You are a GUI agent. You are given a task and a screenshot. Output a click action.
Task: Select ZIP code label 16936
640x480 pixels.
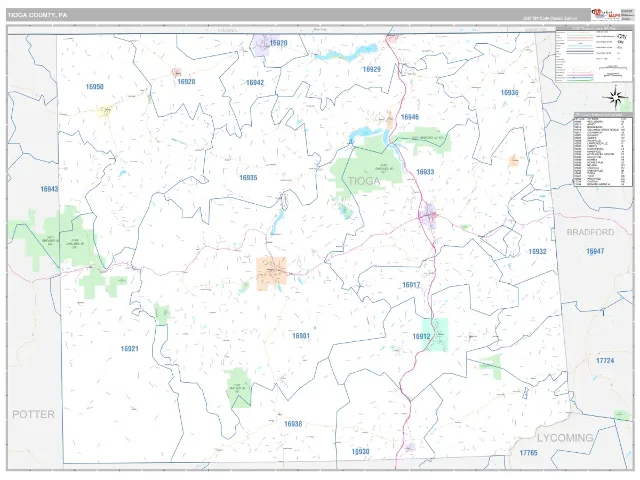509,93
